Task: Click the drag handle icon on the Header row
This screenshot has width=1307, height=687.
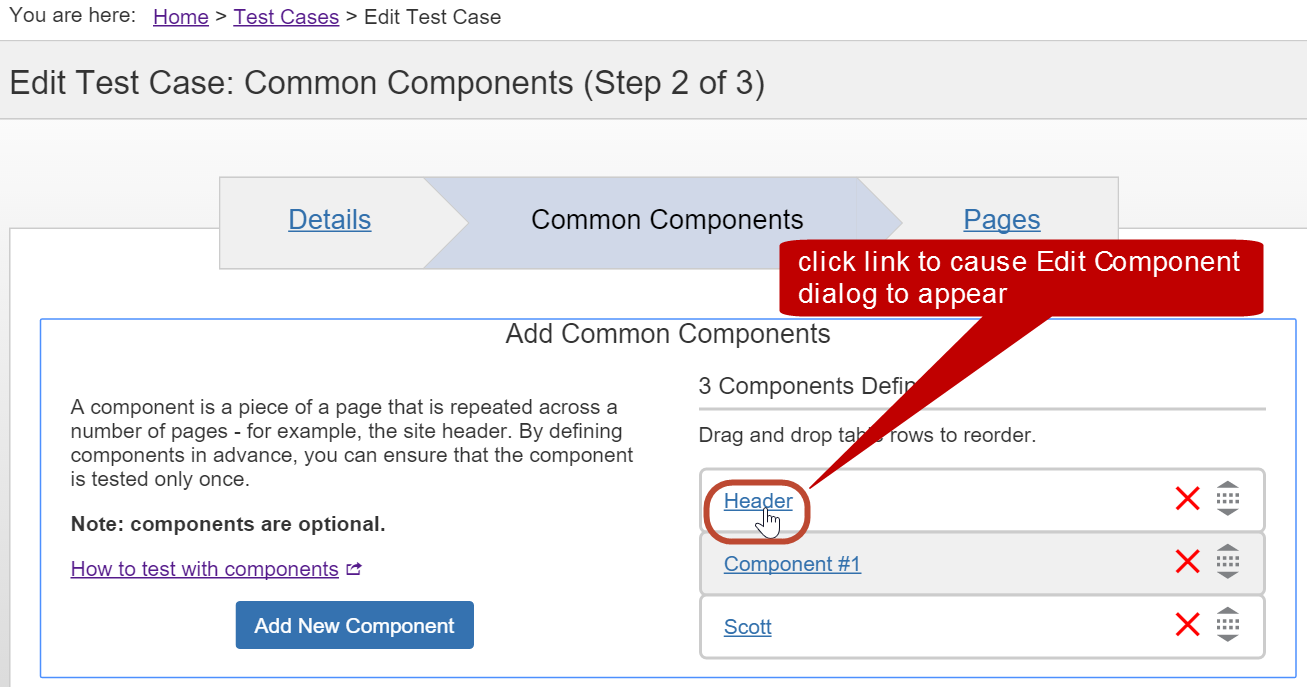Action: tap(1228, 499)
